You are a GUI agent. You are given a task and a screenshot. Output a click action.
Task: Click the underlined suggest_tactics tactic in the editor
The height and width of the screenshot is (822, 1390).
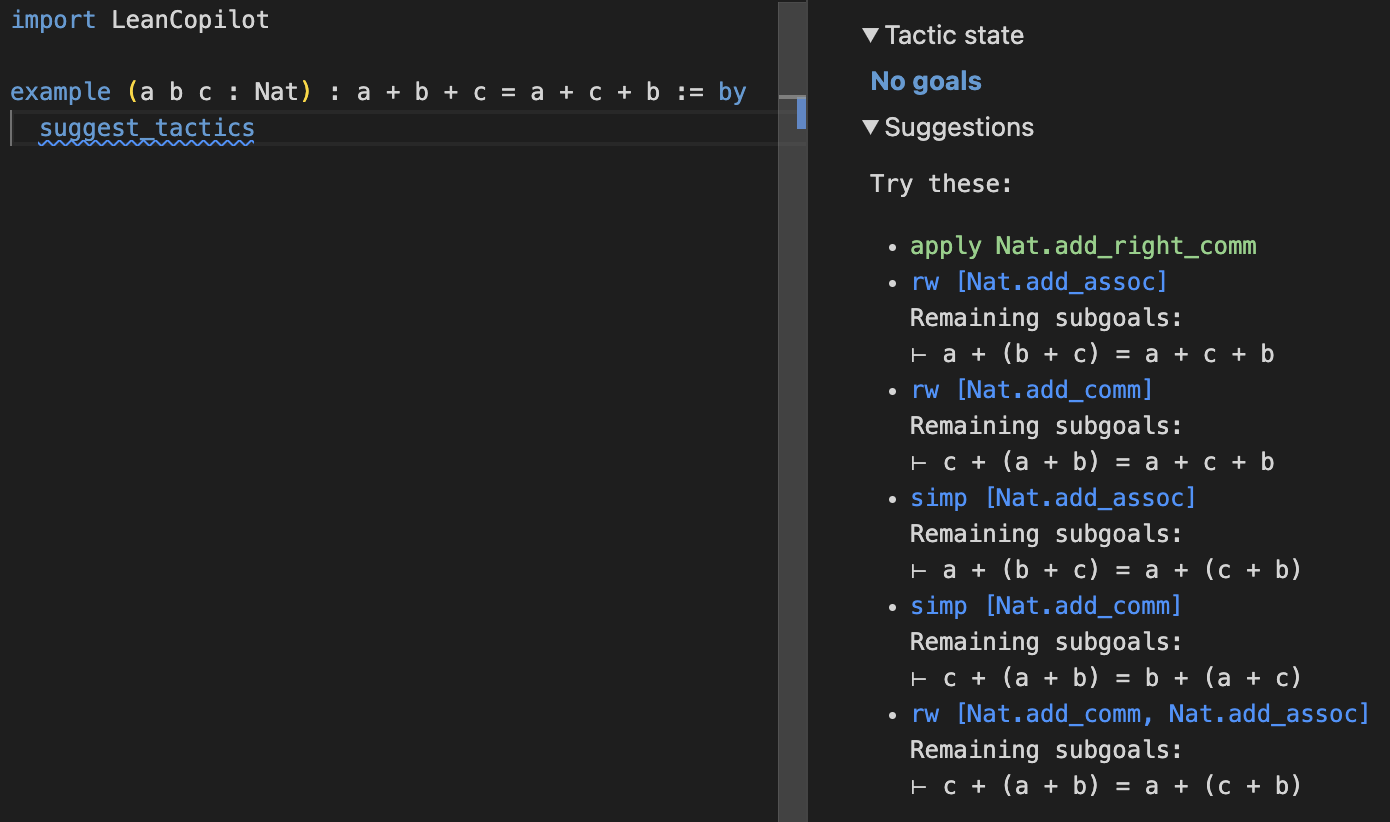tap(147, 127)
